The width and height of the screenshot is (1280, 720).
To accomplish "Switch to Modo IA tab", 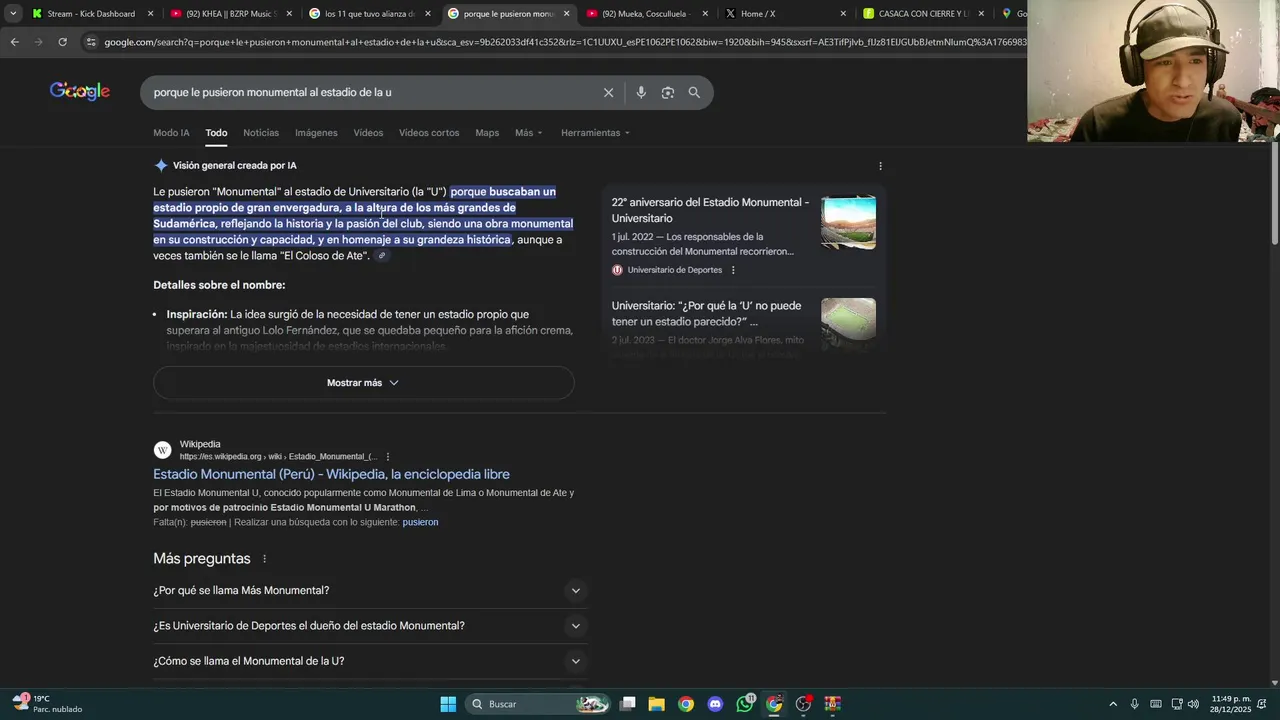I will point(171,133).
